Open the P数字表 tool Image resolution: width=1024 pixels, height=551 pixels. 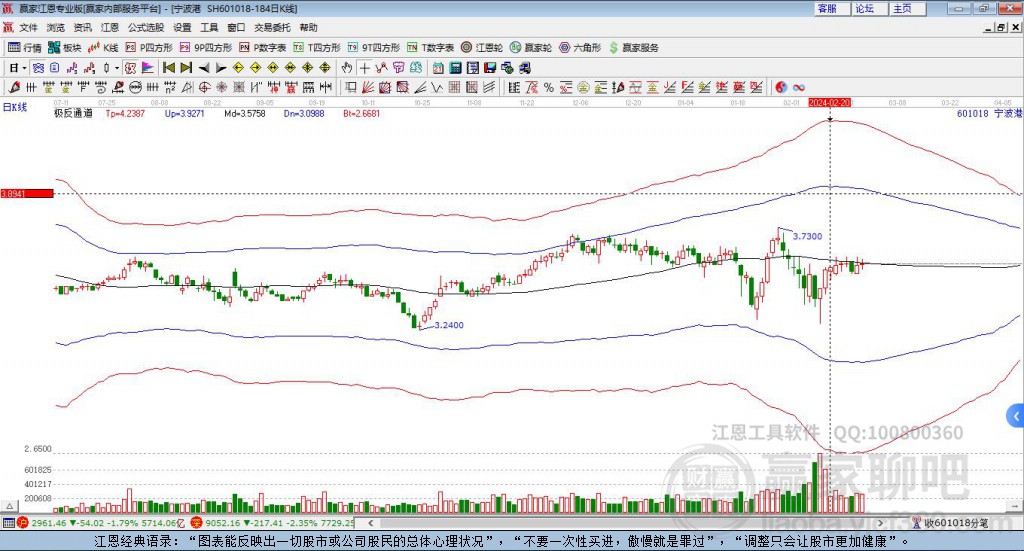pos(263,48)
